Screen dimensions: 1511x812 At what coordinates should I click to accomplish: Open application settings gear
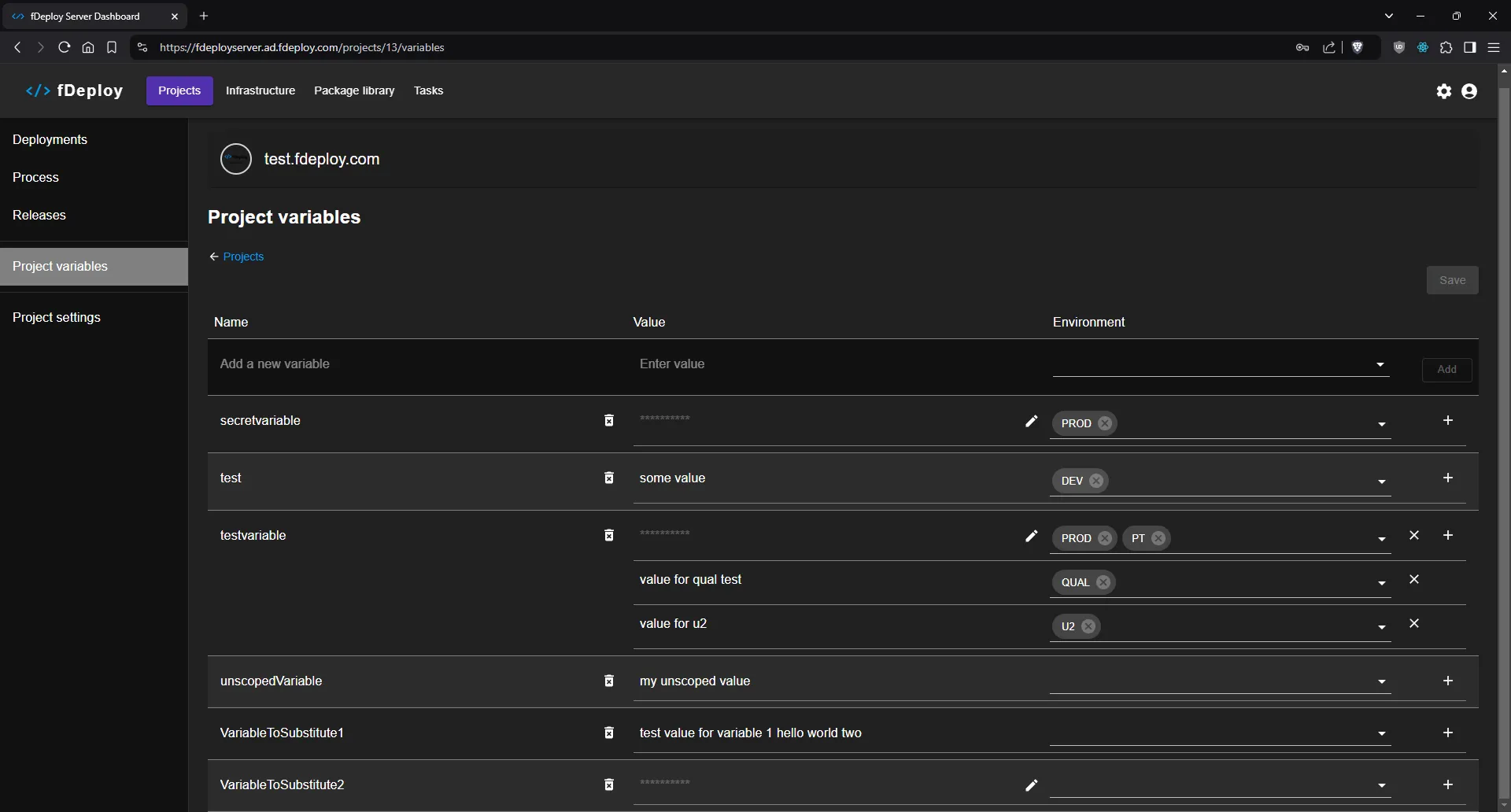1445,91
